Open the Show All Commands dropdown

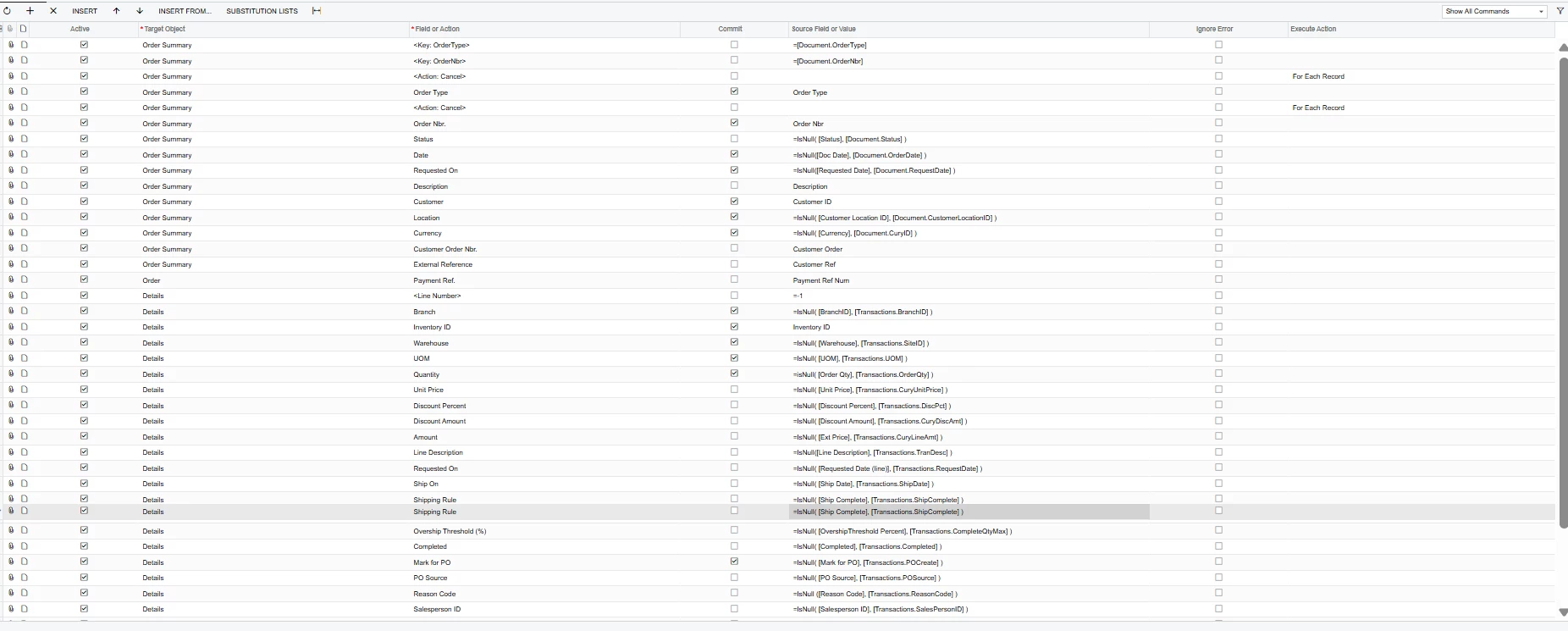(x=1494, y=11)
